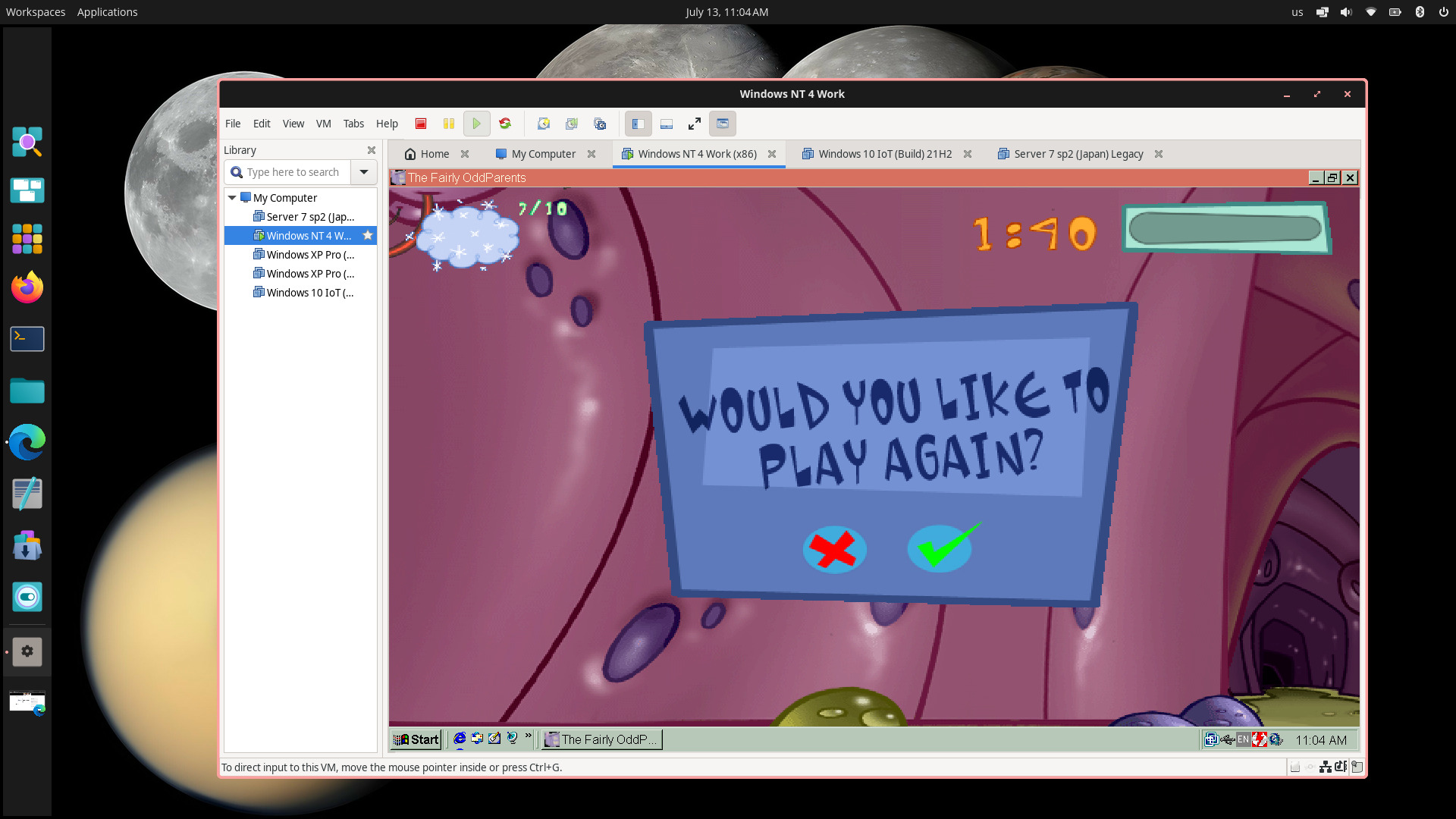Select Windows NT 4 W... in the Library
This screenshot has height=819, width=1456.
302,236
